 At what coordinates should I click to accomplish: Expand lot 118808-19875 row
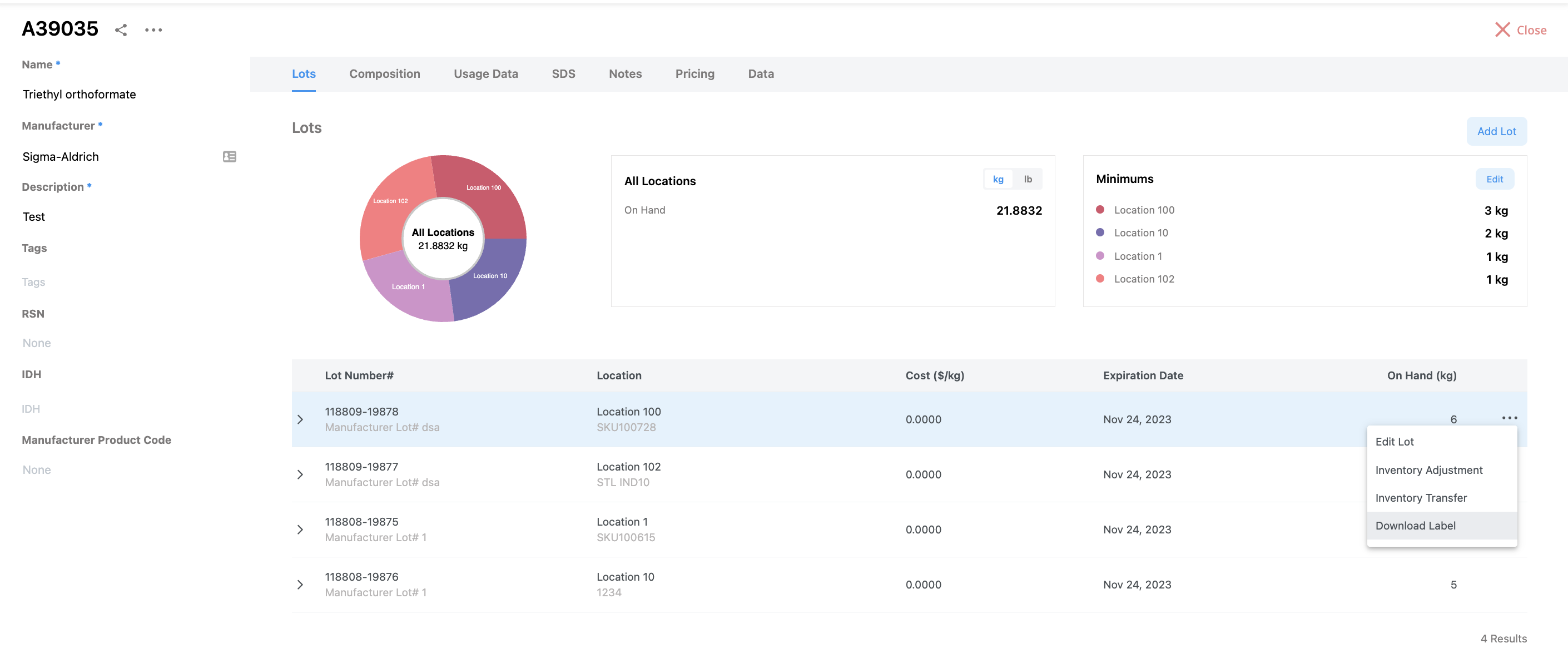pyautogui.click(x=300, y=530)
